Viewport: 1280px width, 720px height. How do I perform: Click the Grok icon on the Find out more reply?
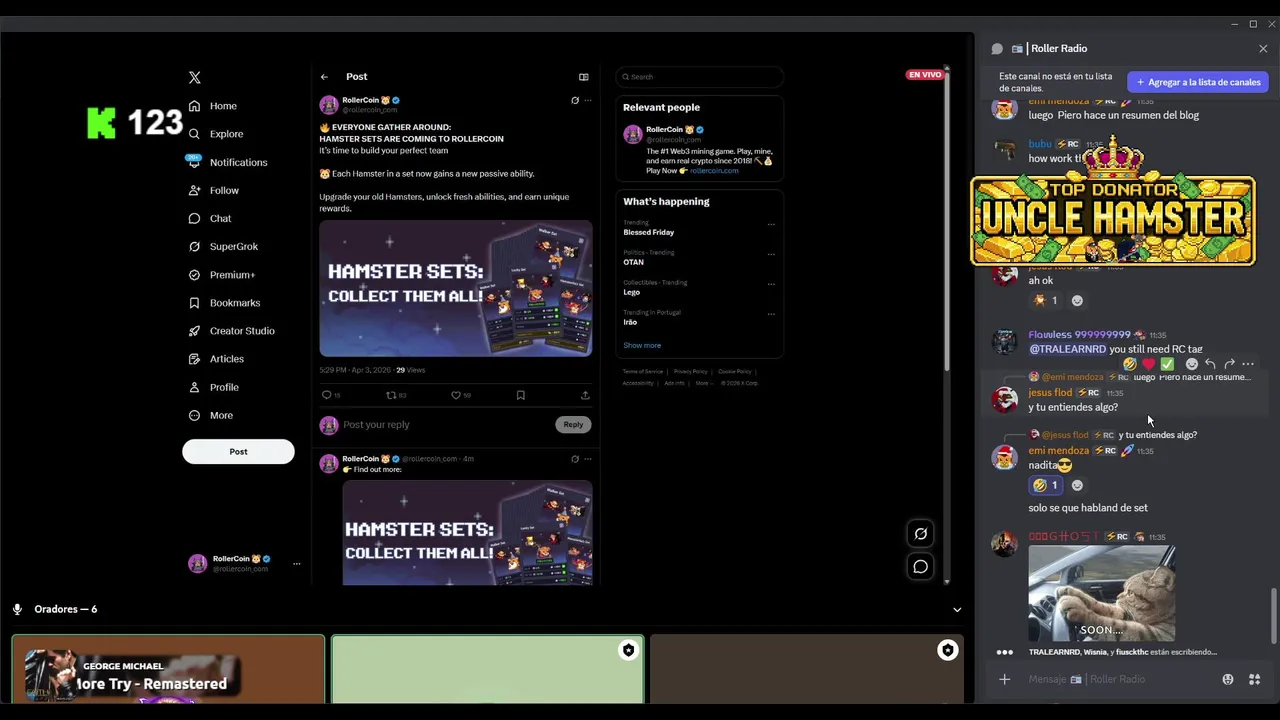[575, 459]
